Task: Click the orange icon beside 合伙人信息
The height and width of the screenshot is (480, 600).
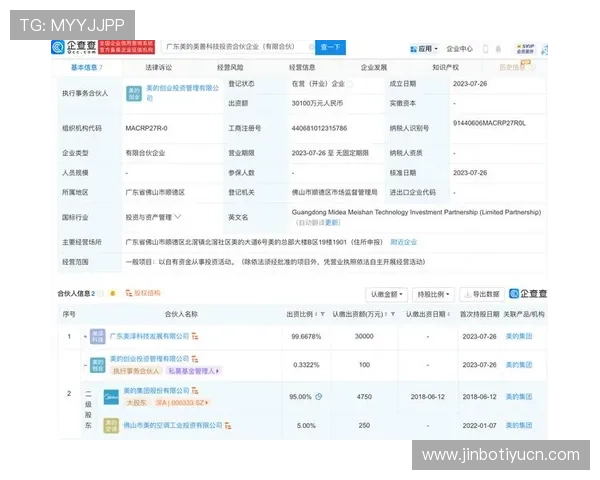Action: [112, 293]
